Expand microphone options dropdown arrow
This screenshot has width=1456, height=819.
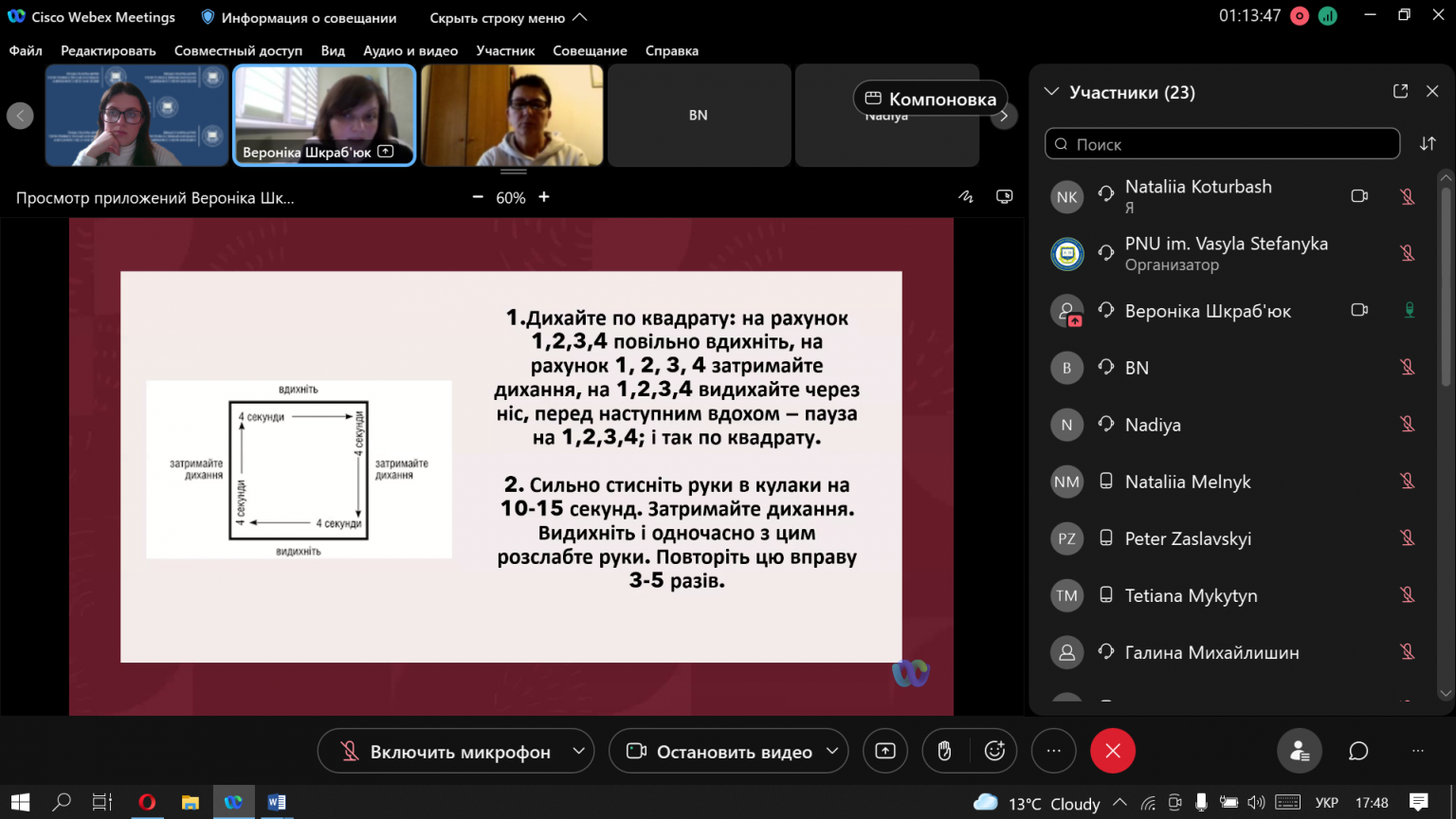point(578,751)
